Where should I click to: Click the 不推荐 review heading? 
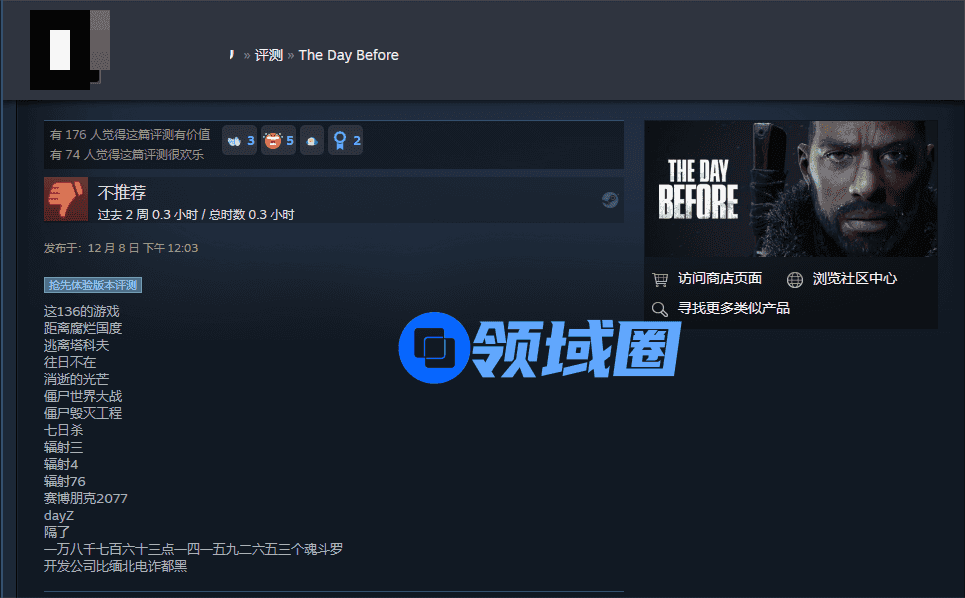point(122,193)
